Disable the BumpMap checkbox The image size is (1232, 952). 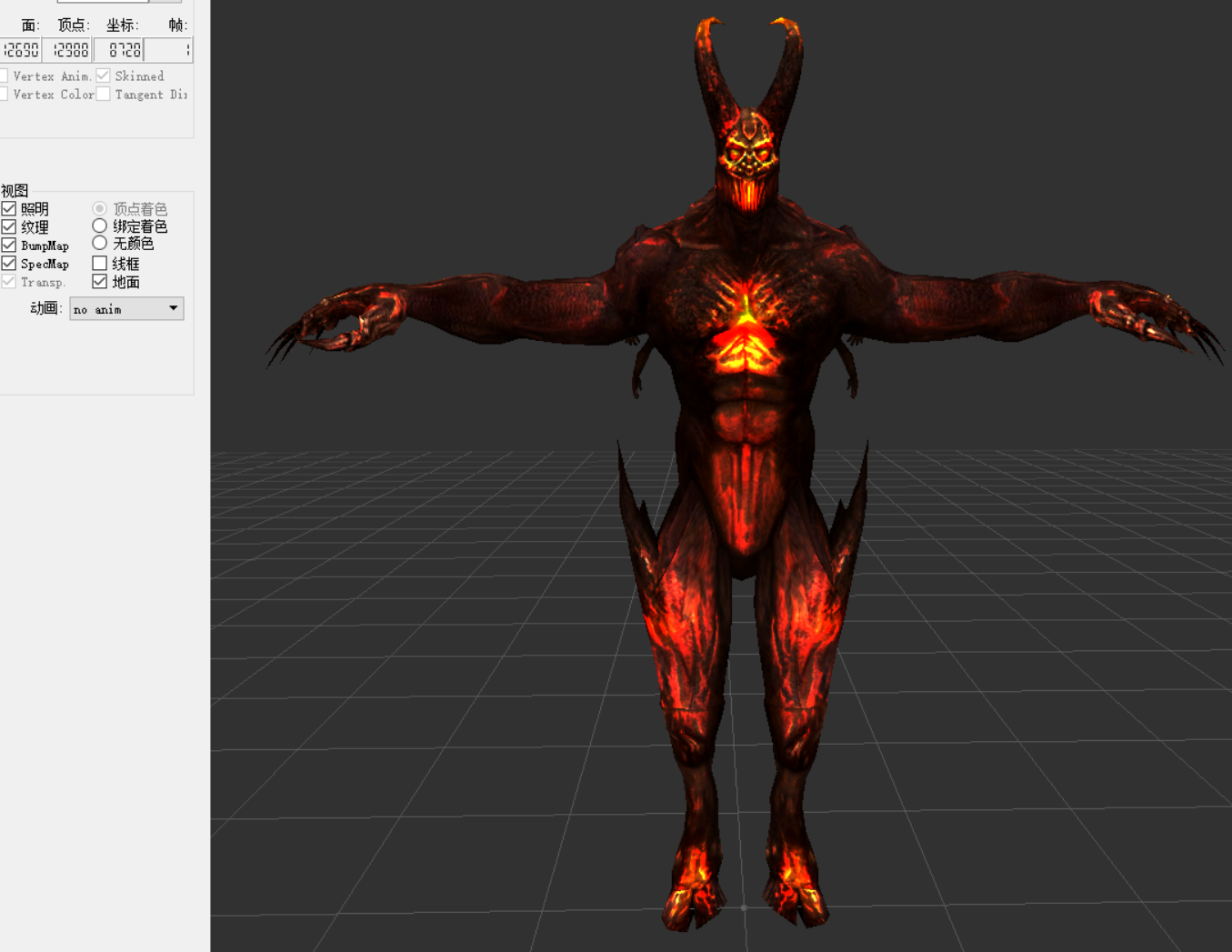(x=9, y=246)
